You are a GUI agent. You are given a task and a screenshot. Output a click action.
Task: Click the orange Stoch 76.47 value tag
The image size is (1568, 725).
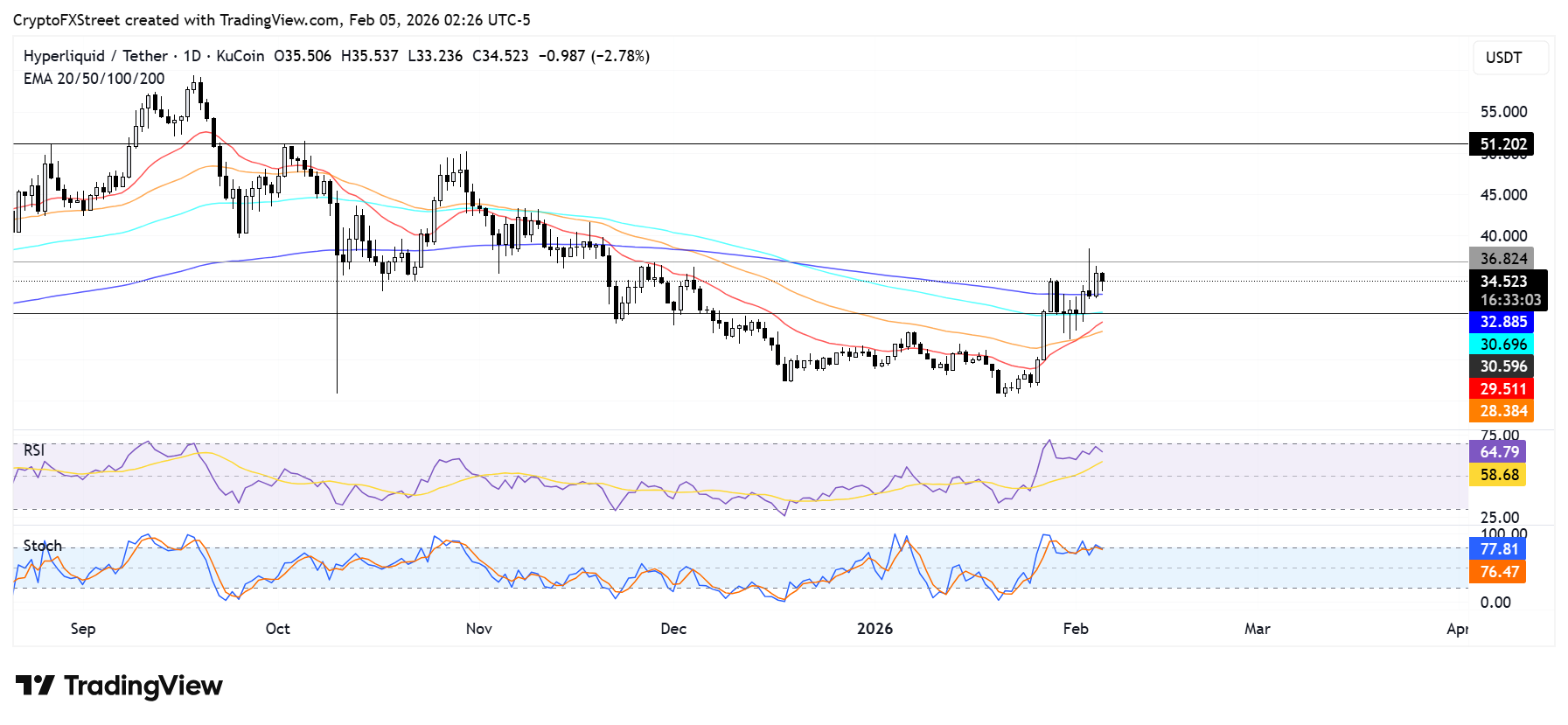[x=1498, y=572]
